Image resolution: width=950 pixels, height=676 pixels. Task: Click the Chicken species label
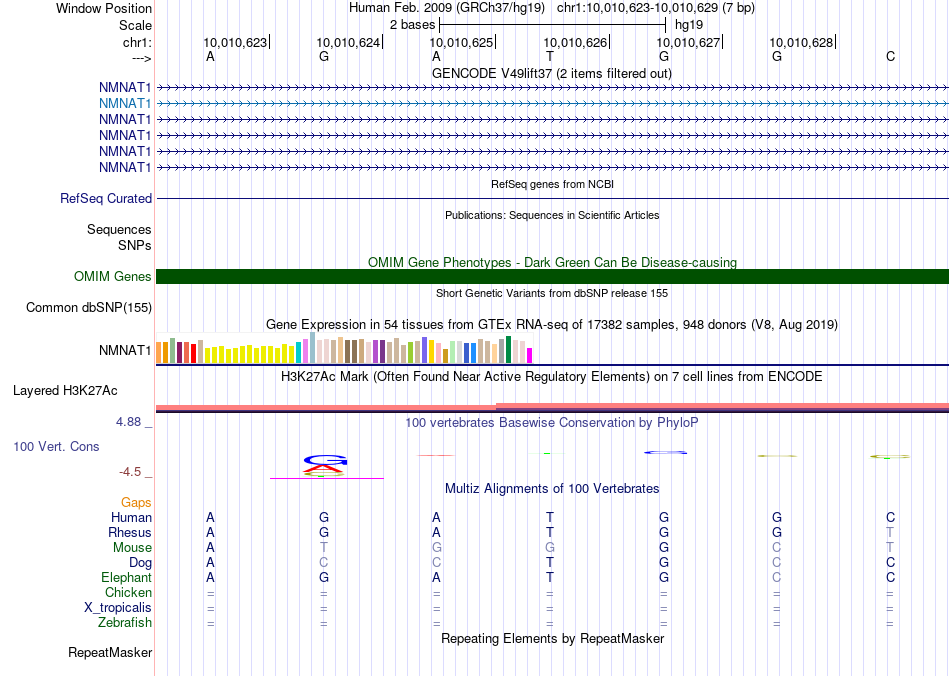pyautogui.click(x=128, y=592)
